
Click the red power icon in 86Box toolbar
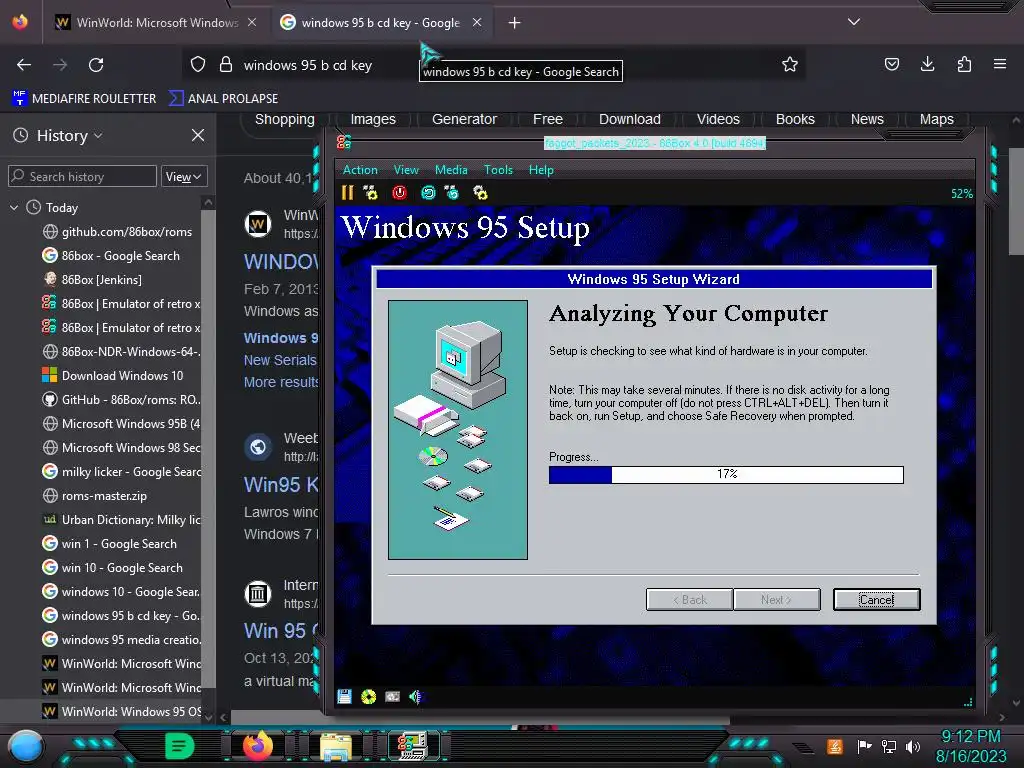pos(399,193)
